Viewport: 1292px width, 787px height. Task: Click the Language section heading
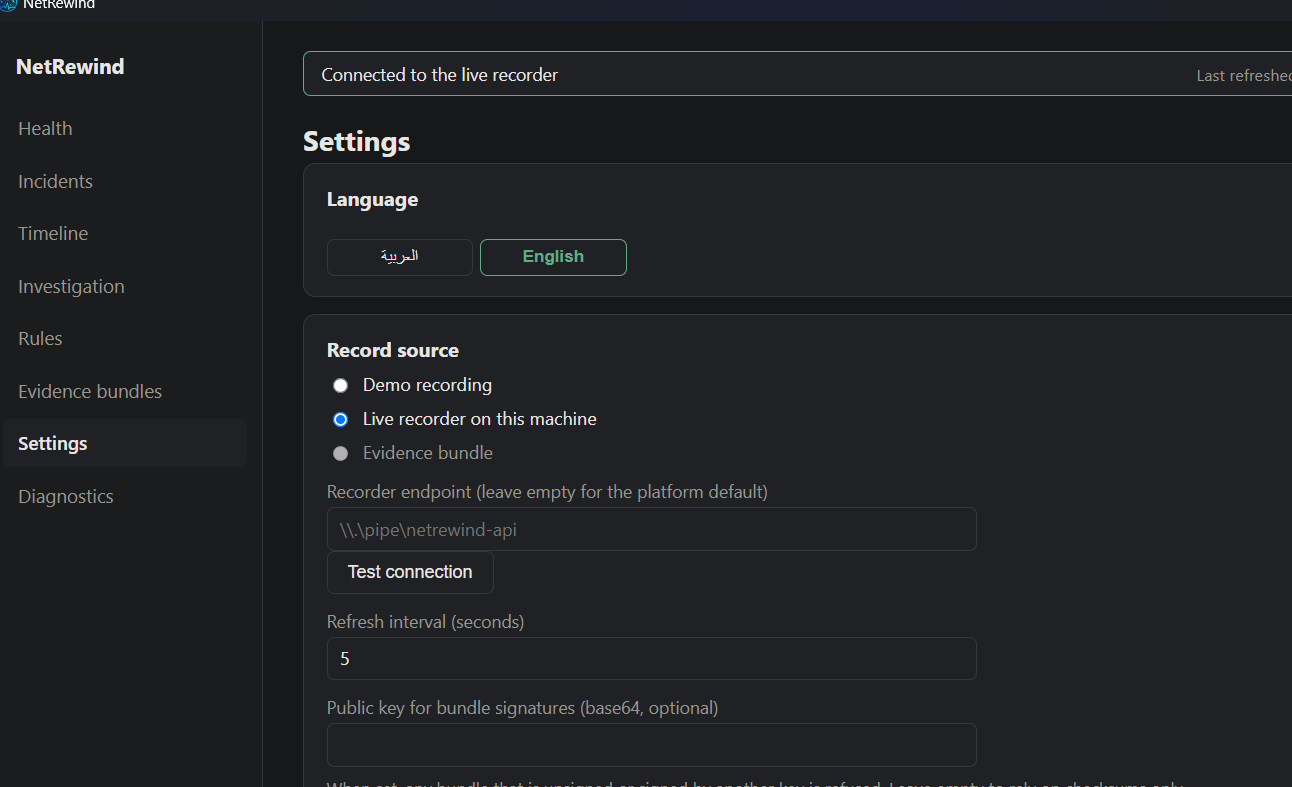click(372, 200)
